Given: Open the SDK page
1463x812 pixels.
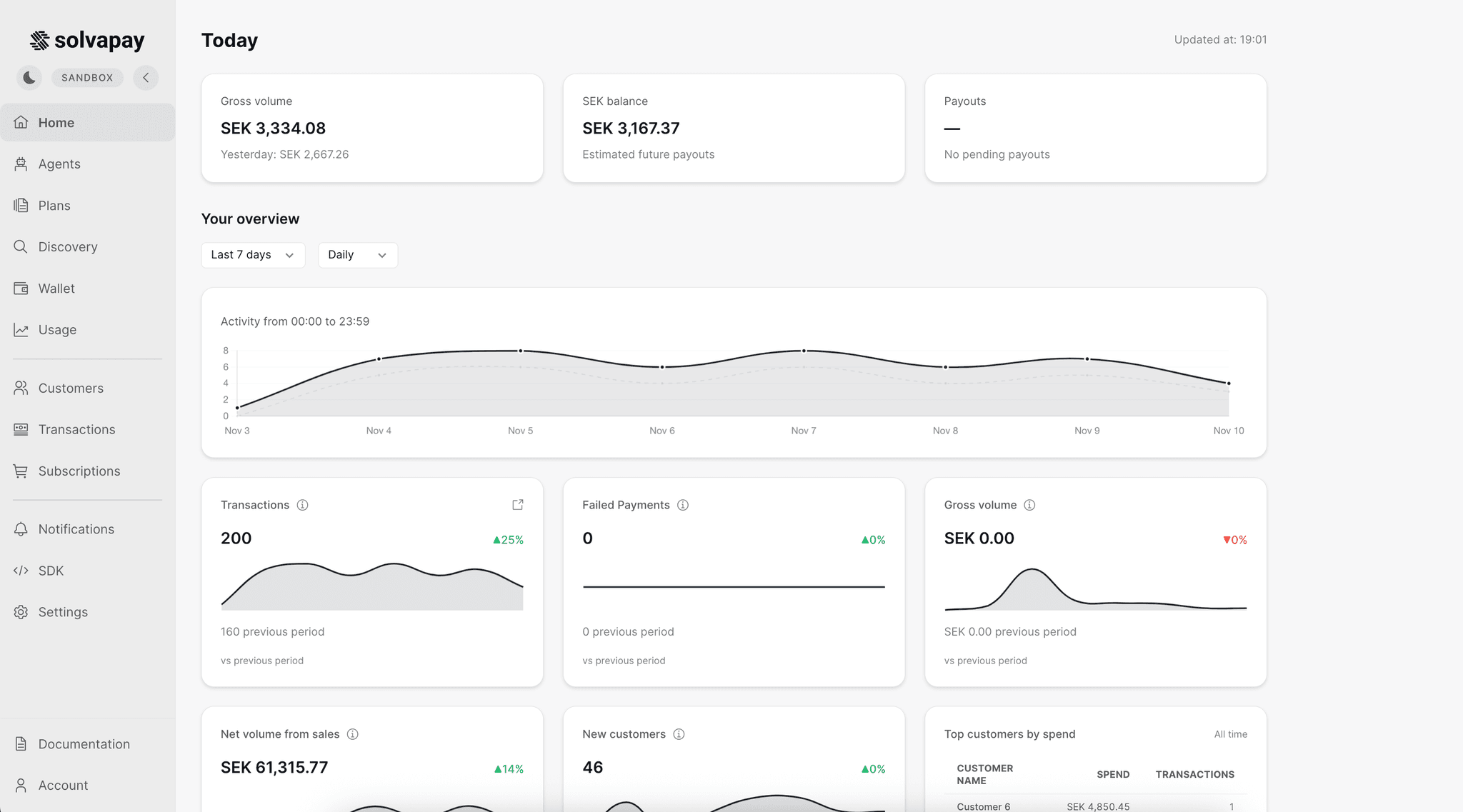Looking at the screenshot, I should coord(49,570).
